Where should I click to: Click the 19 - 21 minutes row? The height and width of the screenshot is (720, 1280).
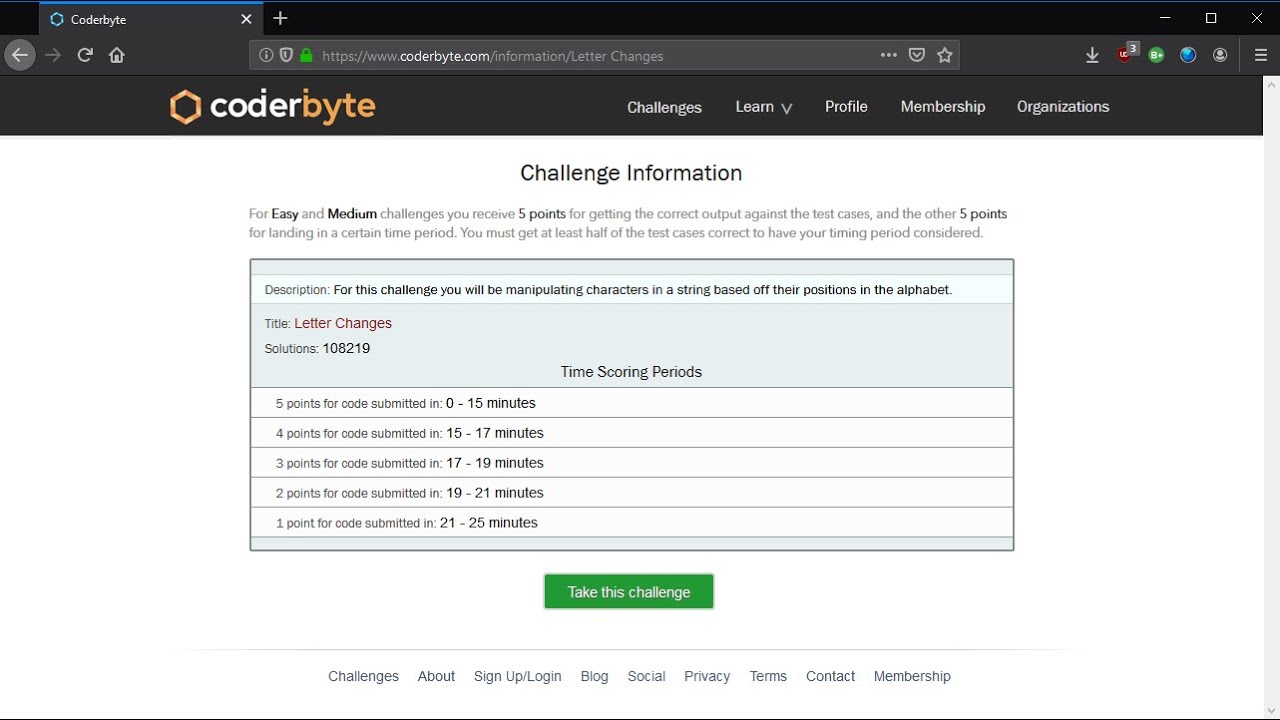632,493
